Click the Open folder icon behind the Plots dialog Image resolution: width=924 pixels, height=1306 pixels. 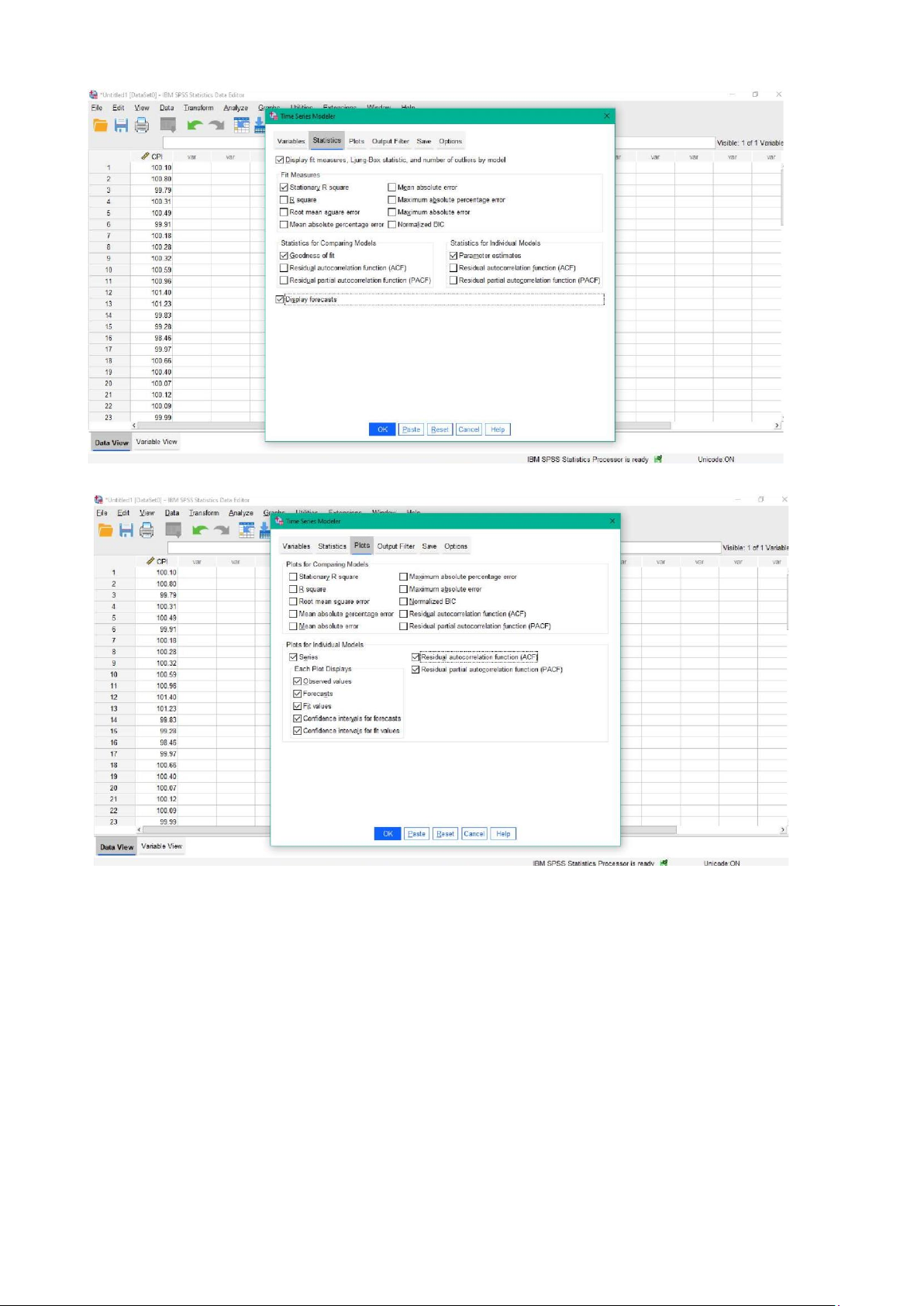(106, 530)
